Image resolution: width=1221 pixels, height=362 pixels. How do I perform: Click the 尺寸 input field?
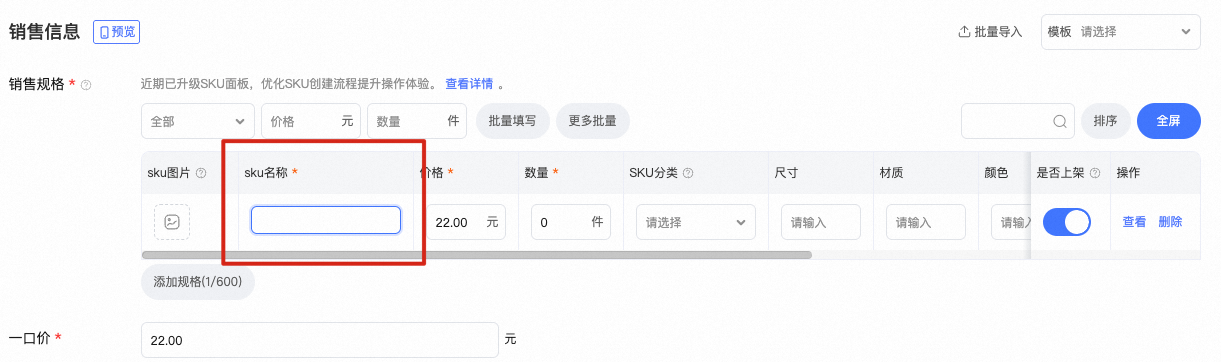click(x=821, y=222)
